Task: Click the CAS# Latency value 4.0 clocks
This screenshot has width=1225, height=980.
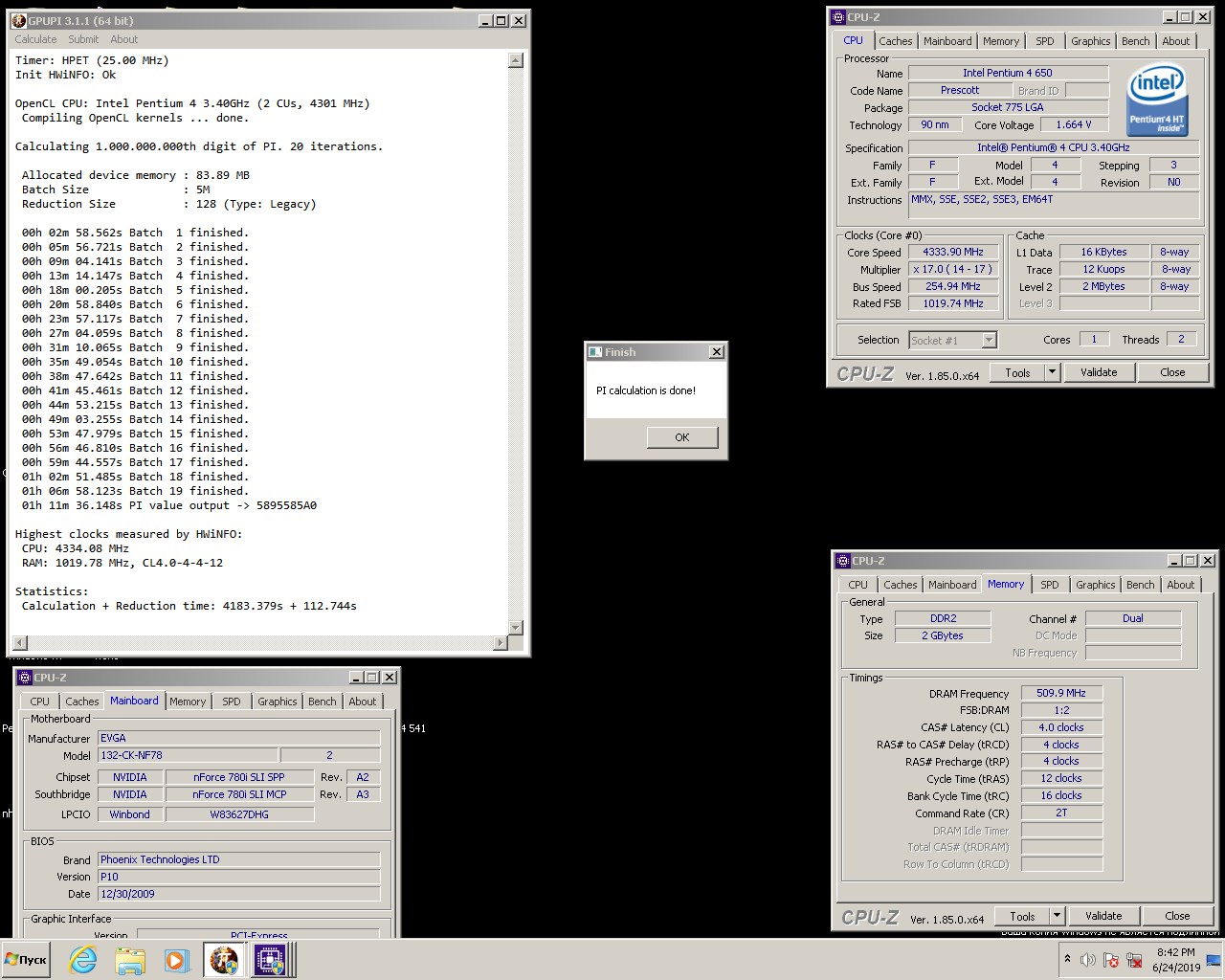Action: (x=1061, y=727)
